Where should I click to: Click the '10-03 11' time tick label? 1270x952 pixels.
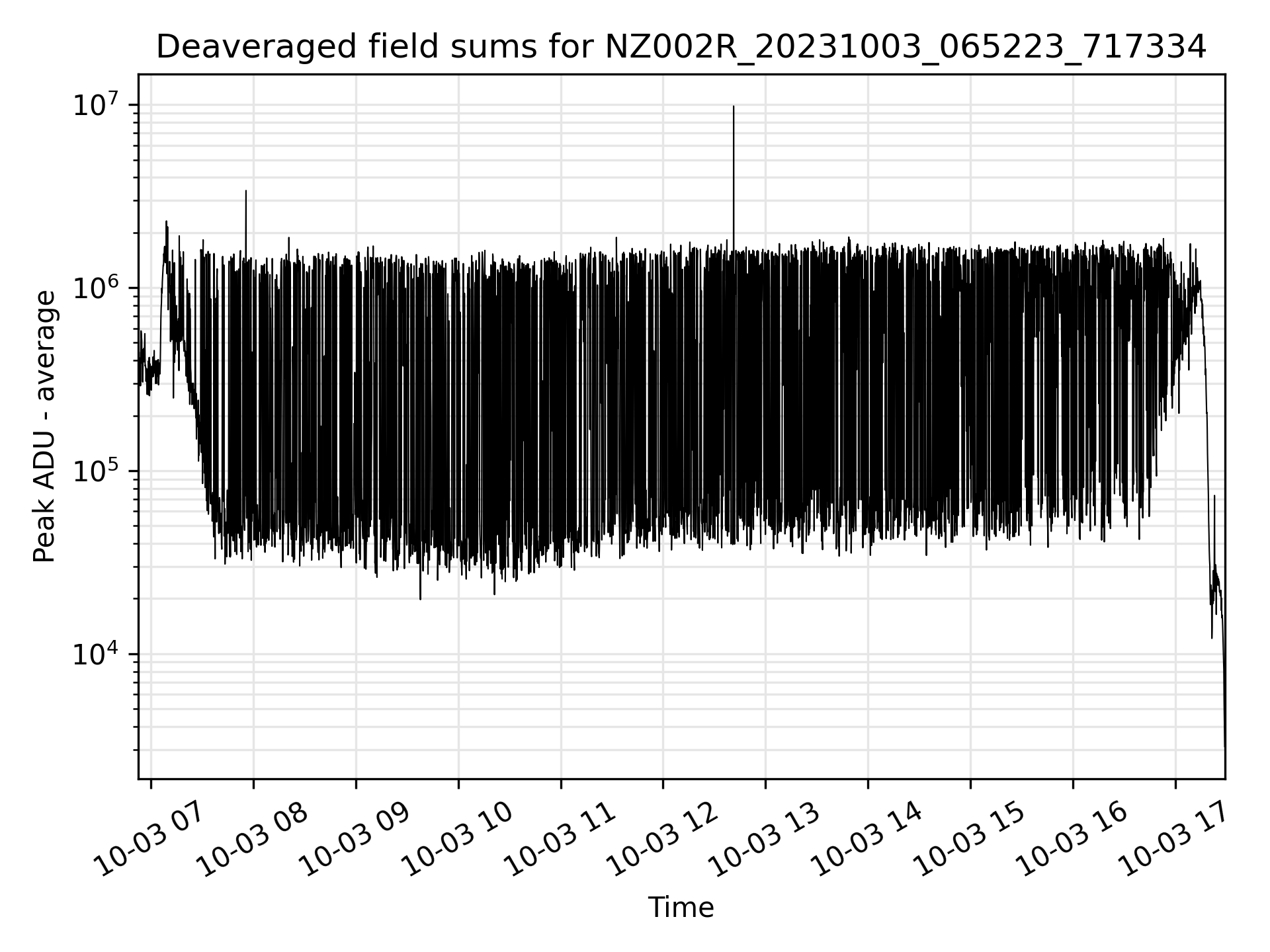coord(560,838)
